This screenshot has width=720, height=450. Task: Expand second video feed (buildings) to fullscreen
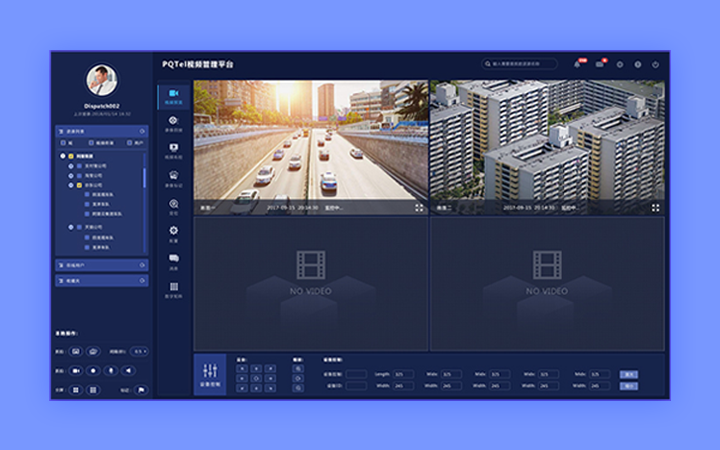(655, 208)
